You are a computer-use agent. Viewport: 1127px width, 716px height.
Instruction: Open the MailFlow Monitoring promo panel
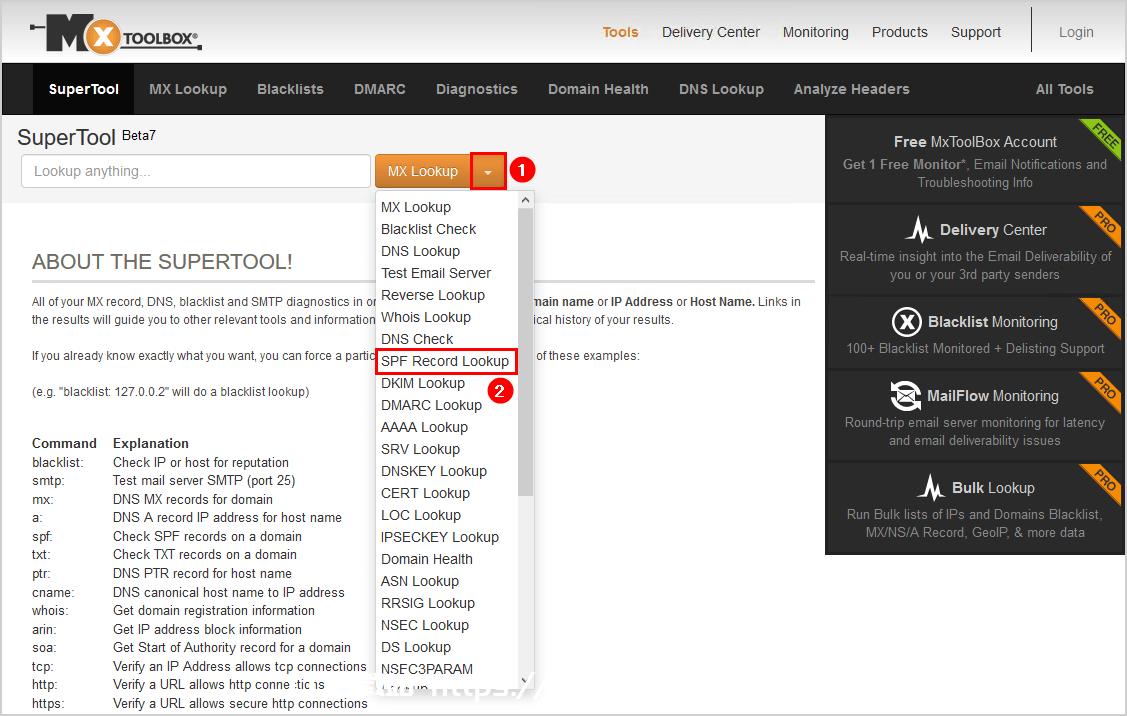pyautogui.click(x=975, y=416)
